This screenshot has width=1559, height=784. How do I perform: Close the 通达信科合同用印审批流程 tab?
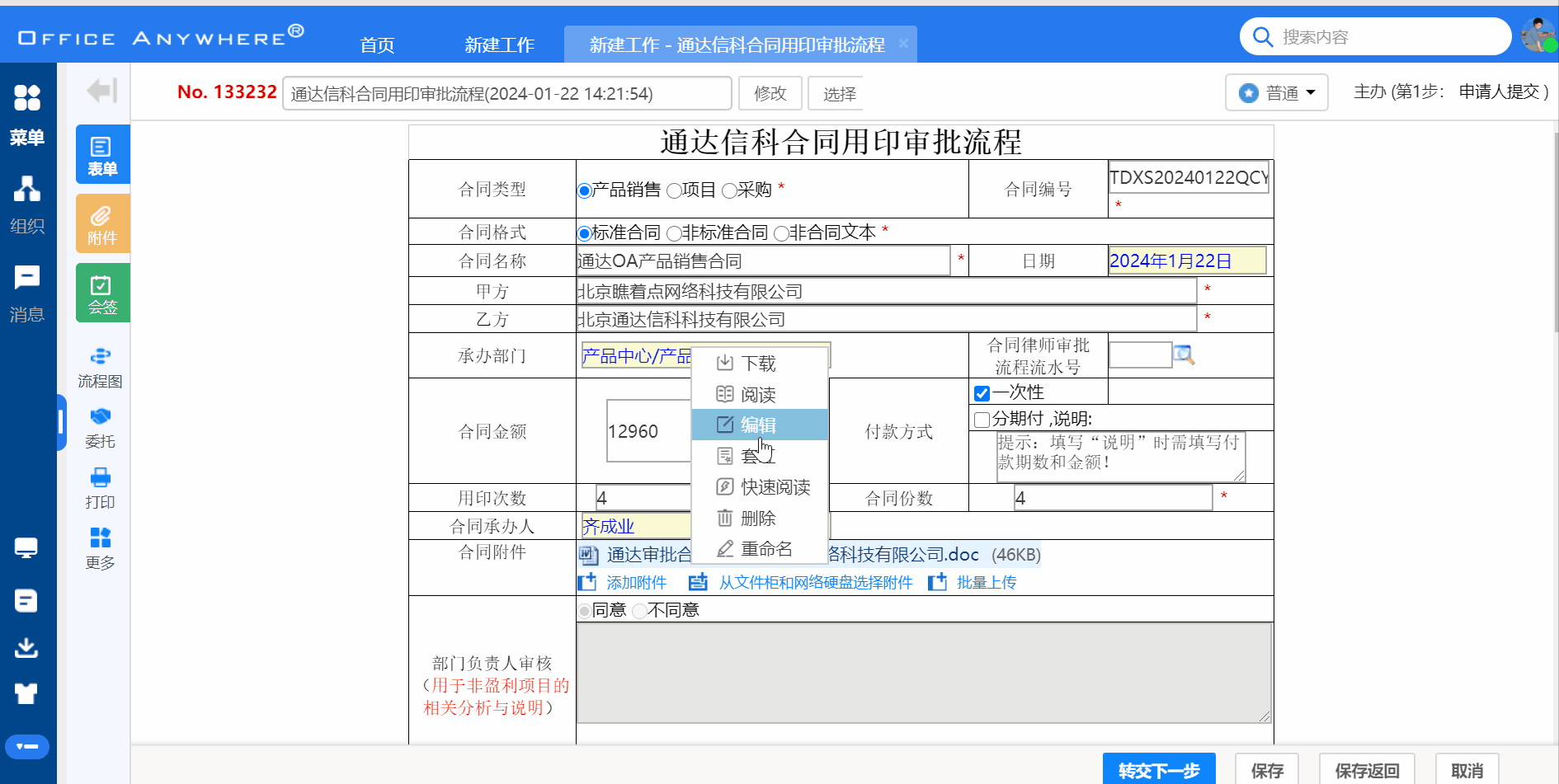tap(903, 44)
